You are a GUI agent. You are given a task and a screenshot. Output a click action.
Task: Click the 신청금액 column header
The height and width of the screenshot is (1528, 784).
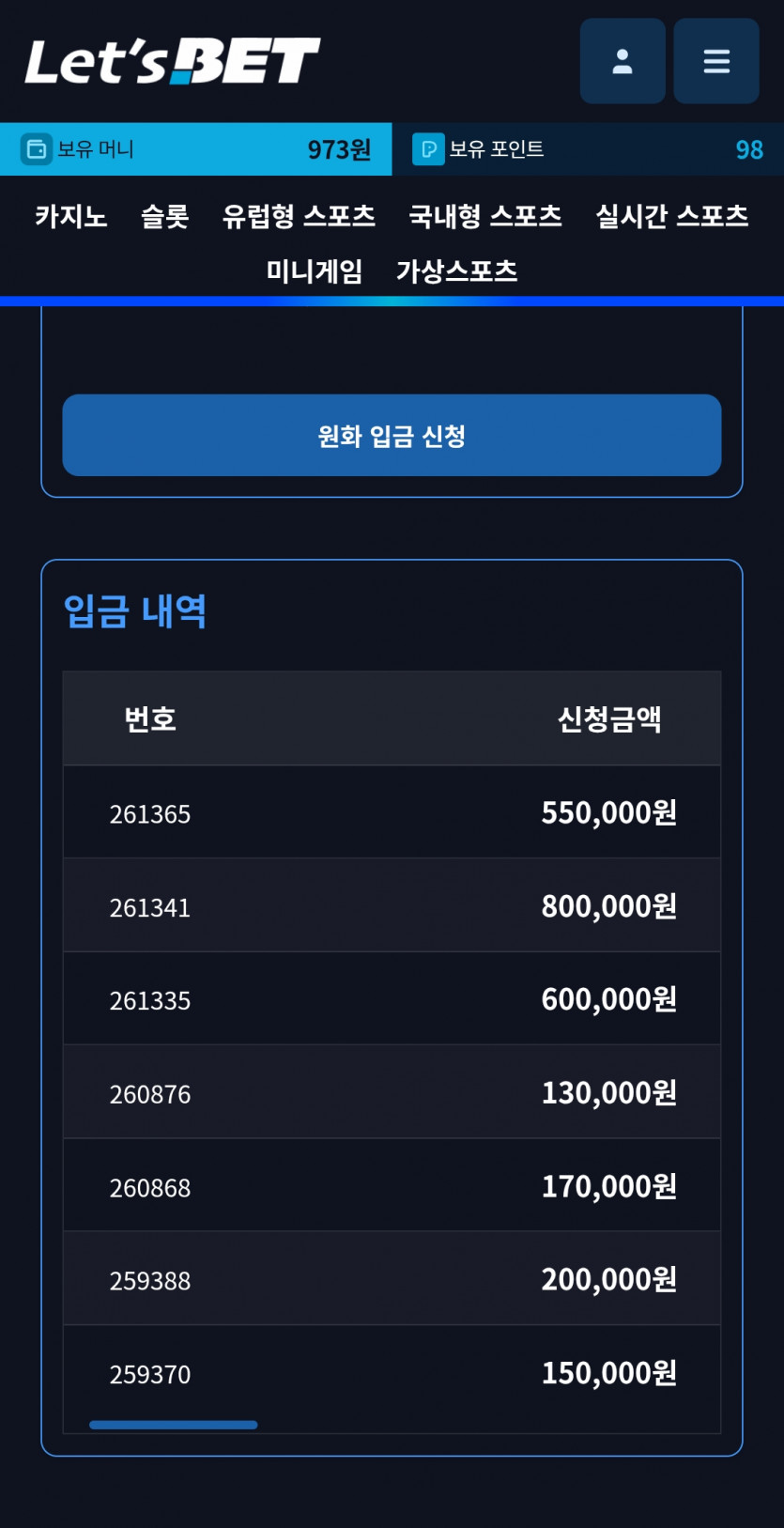[609, 719]
